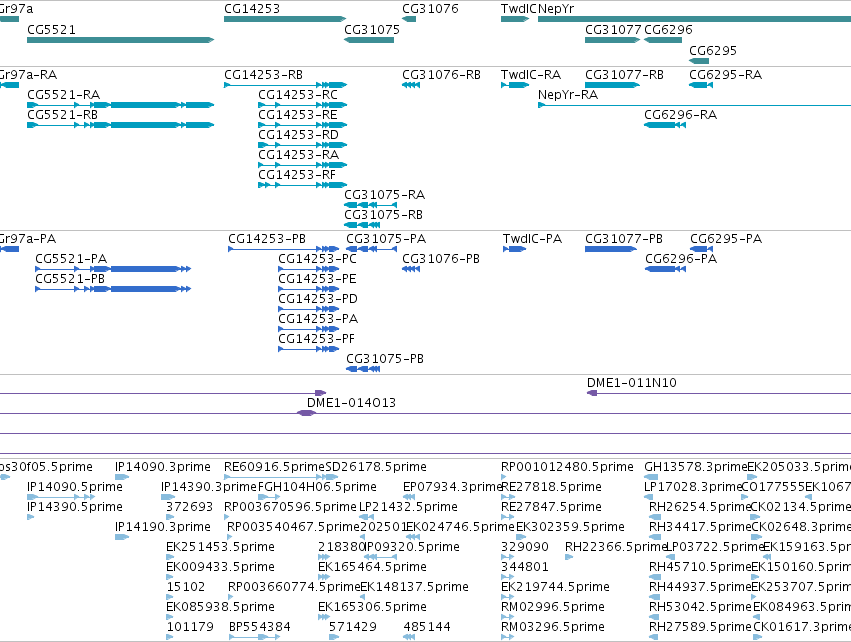Click the IP14090.3prime EST label
851x642 pixels.
coord(163,467)
